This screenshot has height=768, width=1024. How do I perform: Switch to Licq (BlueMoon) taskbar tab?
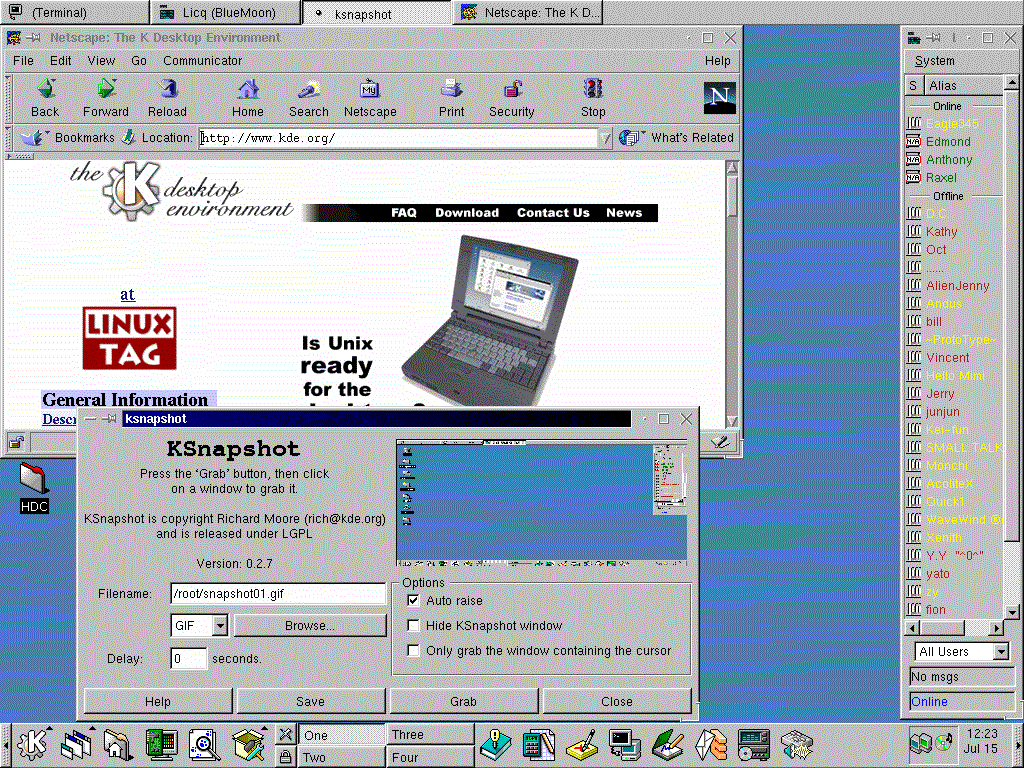tap(226, 13)
